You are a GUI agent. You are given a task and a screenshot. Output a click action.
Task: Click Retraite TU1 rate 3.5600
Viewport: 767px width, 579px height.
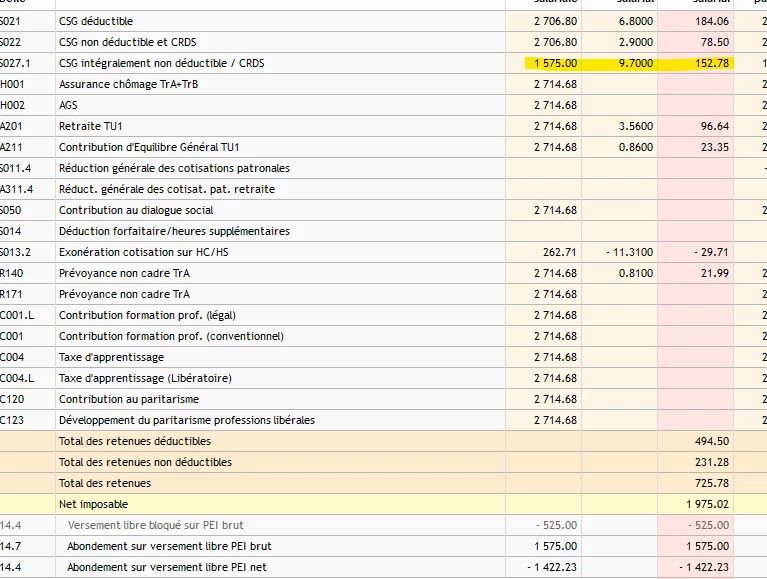(x=635, y=126)
